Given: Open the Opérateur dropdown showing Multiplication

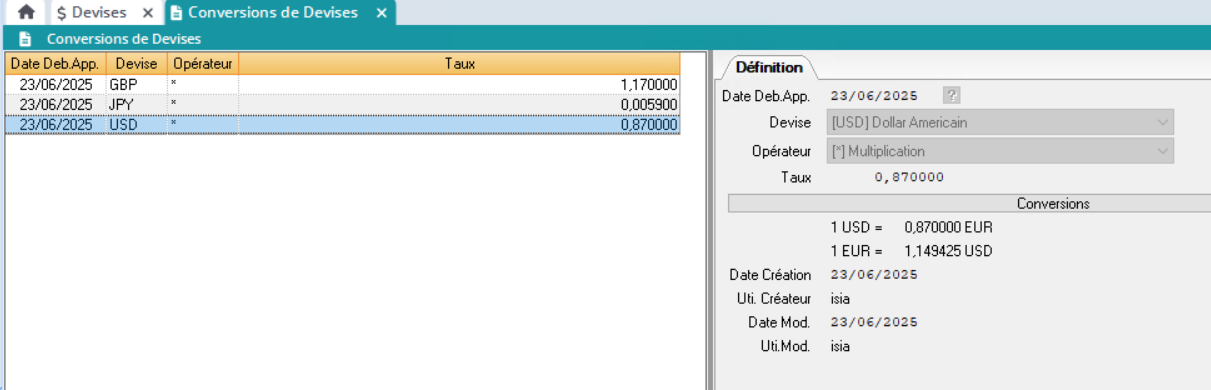Looking at the screenshot, I should pos(1001,151).
